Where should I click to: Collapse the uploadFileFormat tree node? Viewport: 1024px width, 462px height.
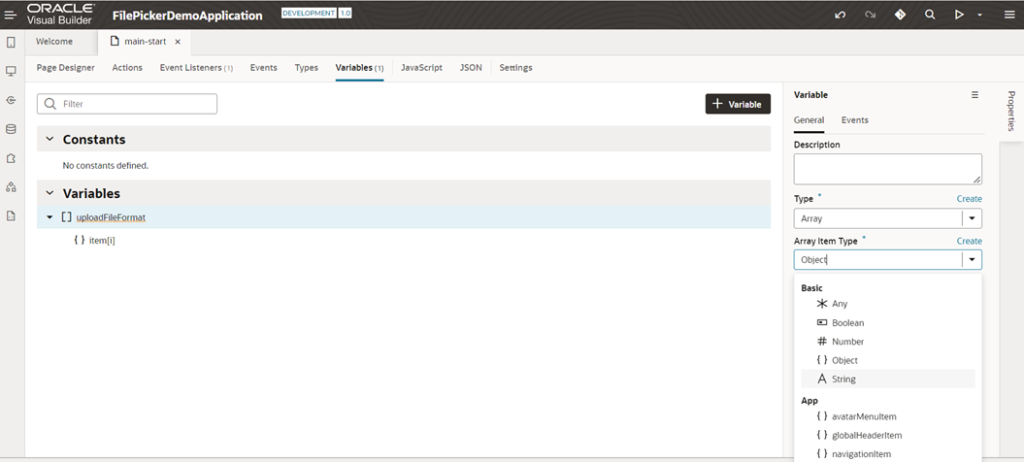point(50,217)
